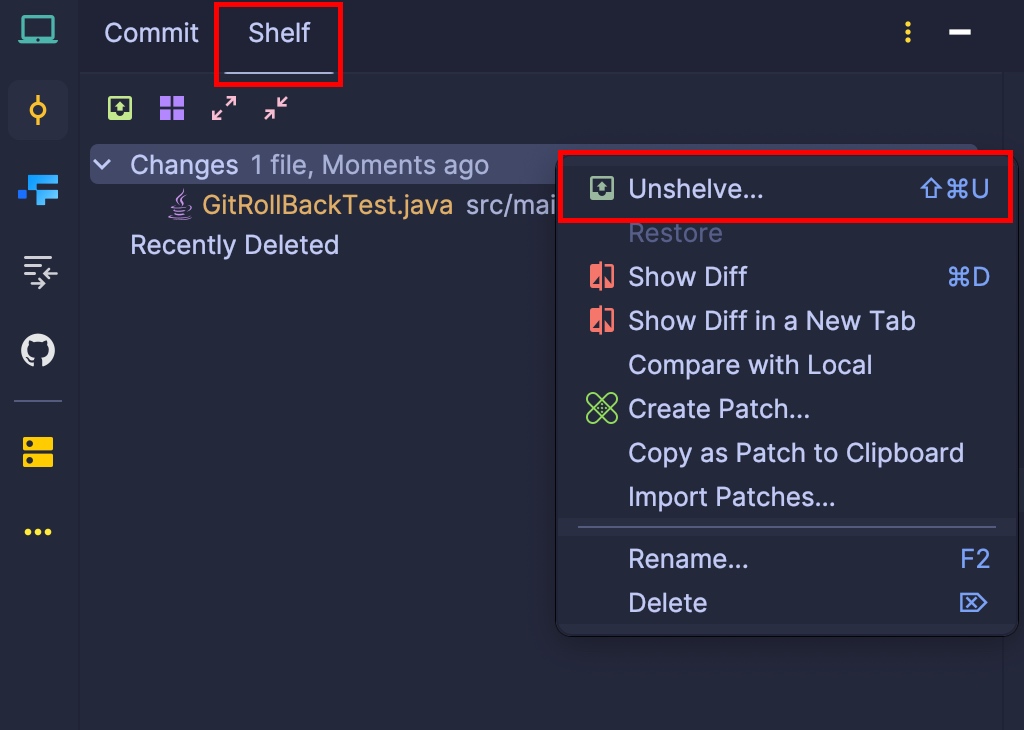The height and width of the screenshot is (730, 1024).
Task: Open the Structure tool icon in sidebar
Action: pos(38,189)
